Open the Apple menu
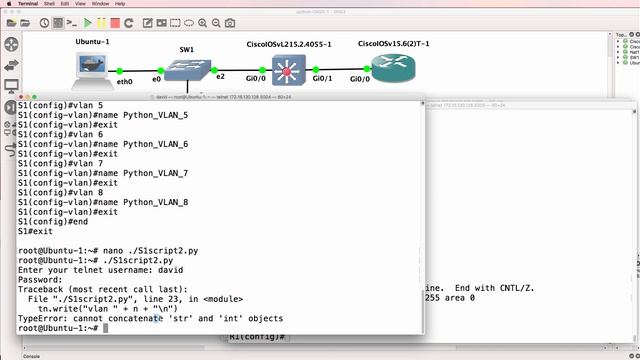This screenshot has height=360, width=640. click(9, 3)
